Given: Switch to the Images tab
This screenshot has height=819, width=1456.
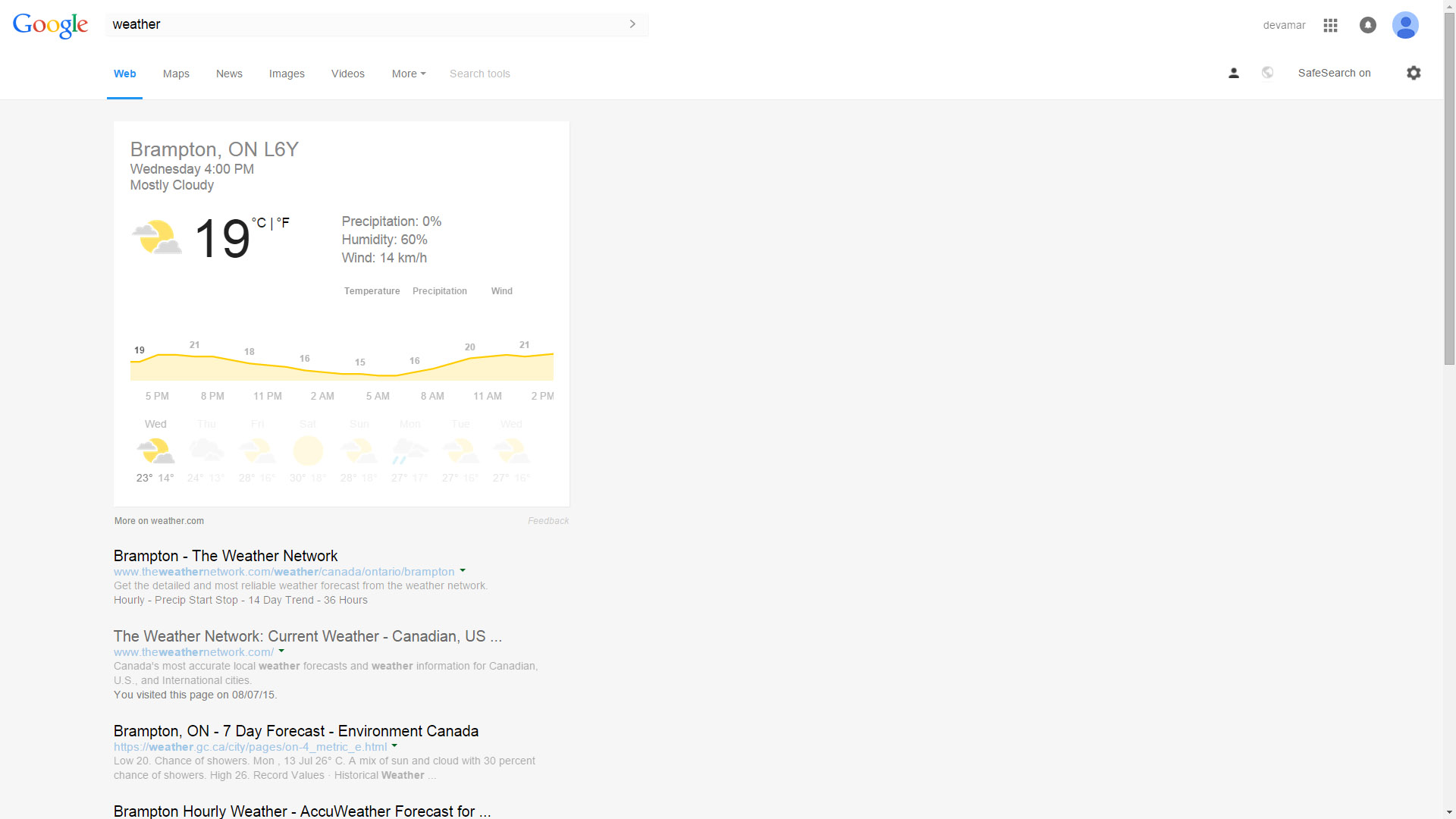Looking at the screenshot, I should click(287, 74).
